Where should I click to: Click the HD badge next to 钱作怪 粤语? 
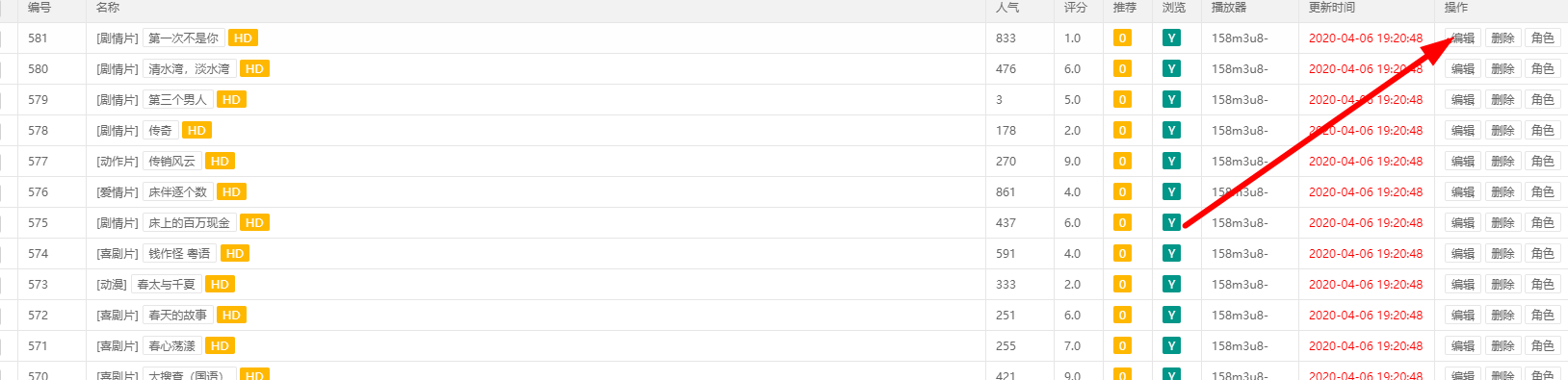(x=235, y=254)
